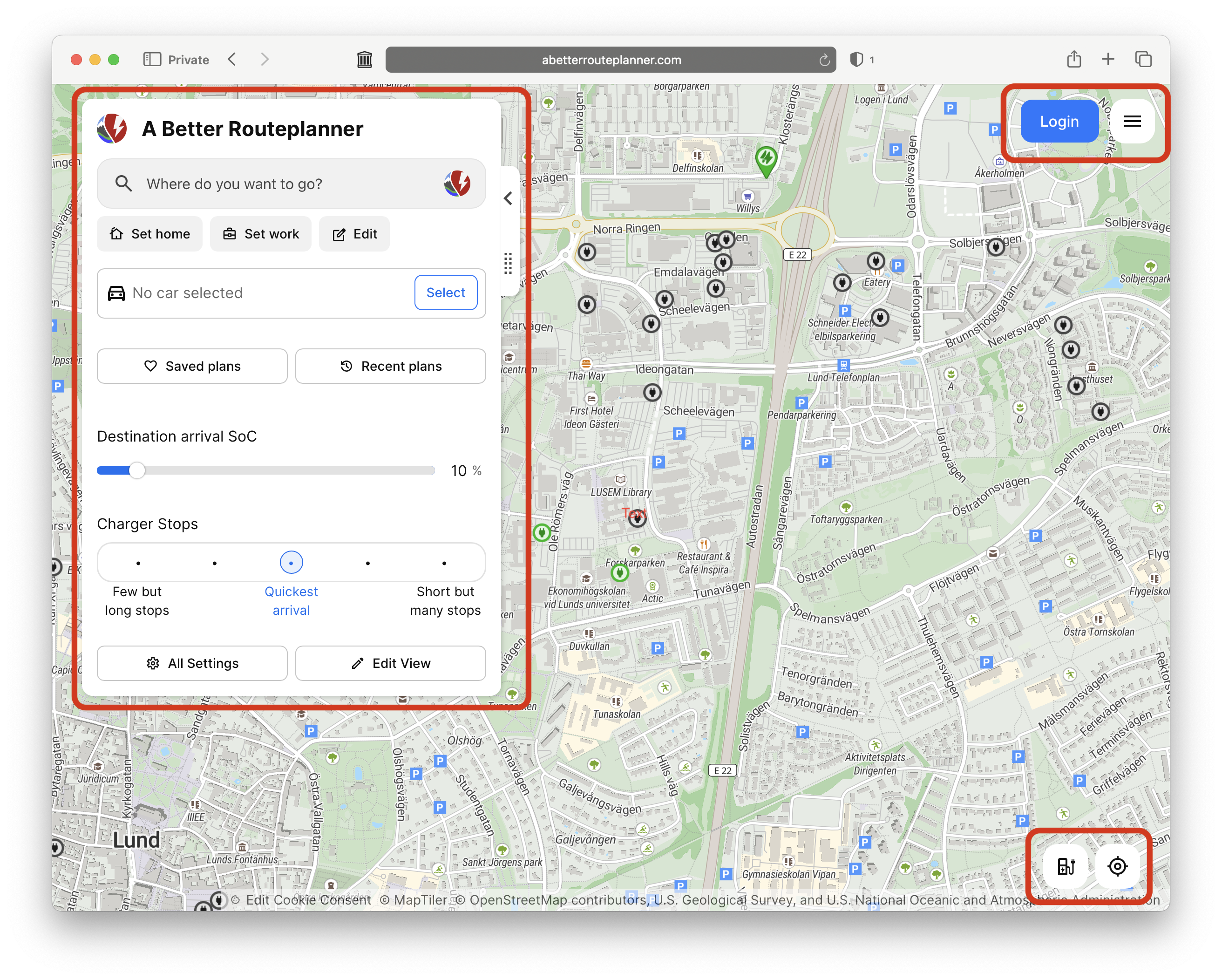Click Edit Cookie Consent link

(308, 900)
